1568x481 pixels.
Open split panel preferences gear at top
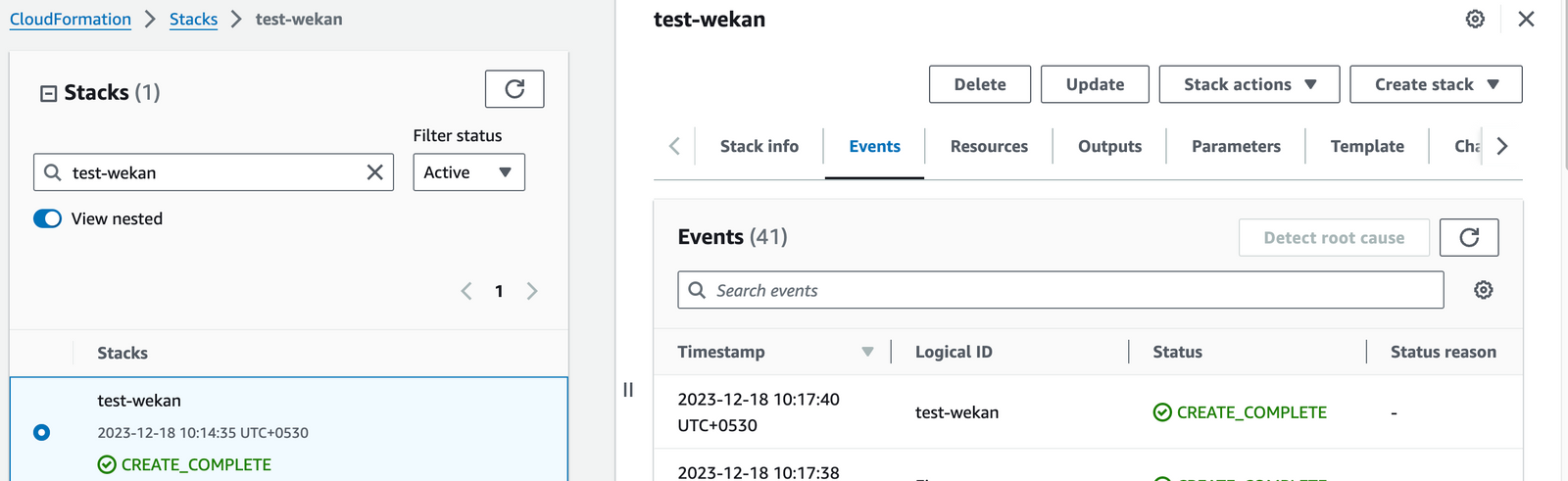(1475, 19)
